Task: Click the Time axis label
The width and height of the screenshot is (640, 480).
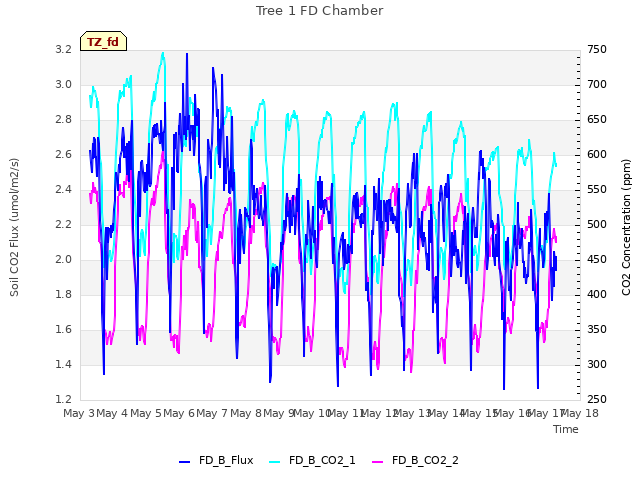Action: pos(566,429)
